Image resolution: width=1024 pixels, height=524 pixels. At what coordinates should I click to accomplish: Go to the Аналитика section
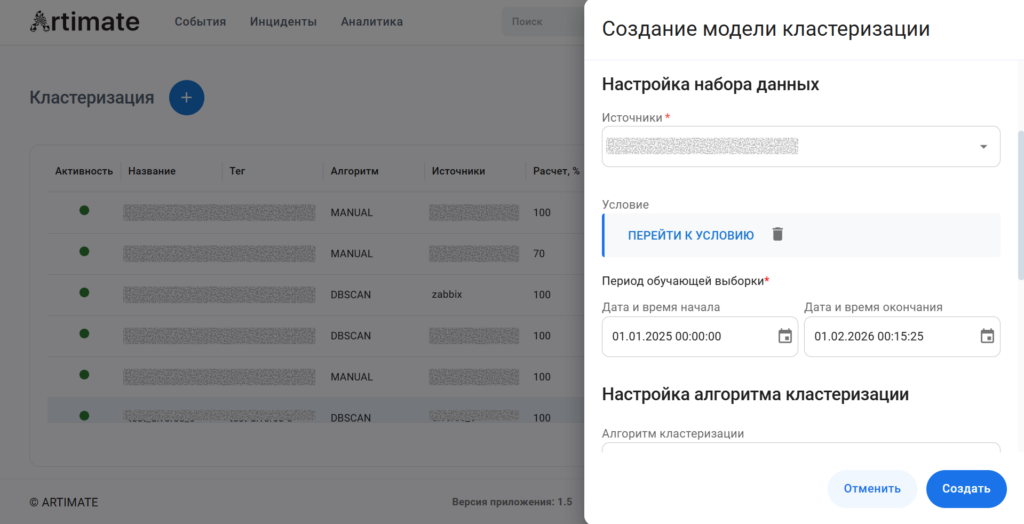click(x=371, y=21)
